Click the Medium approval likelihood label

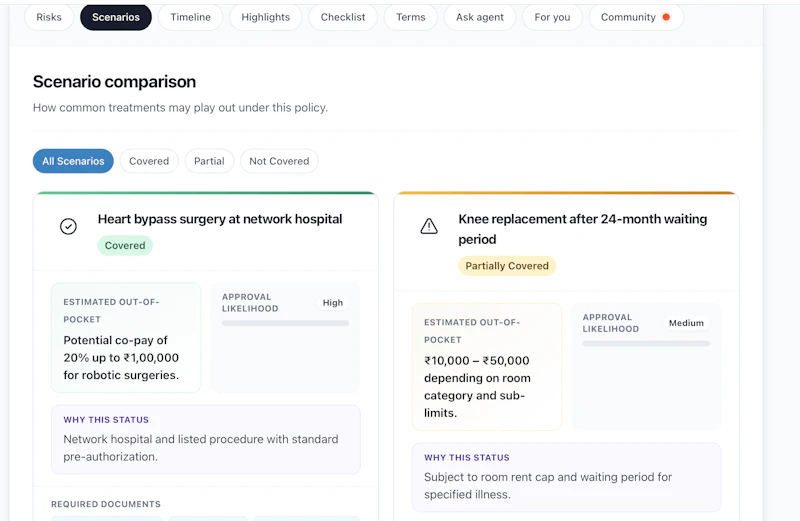pyautogui.click(x=686, y=323)
